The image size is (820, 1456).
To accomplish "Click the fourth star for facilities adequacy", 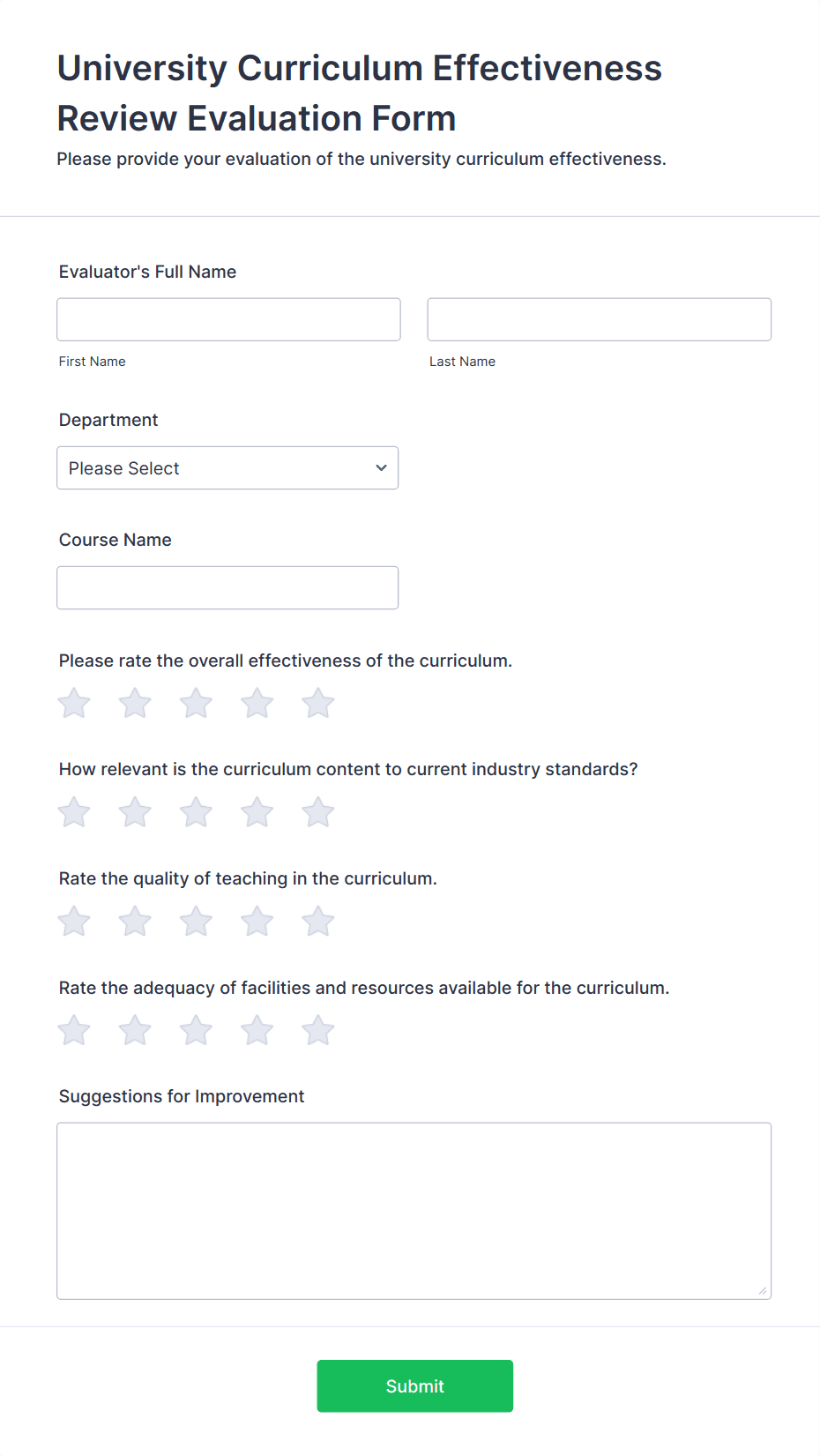I will pyautogui.click(x=257, y=1030).
